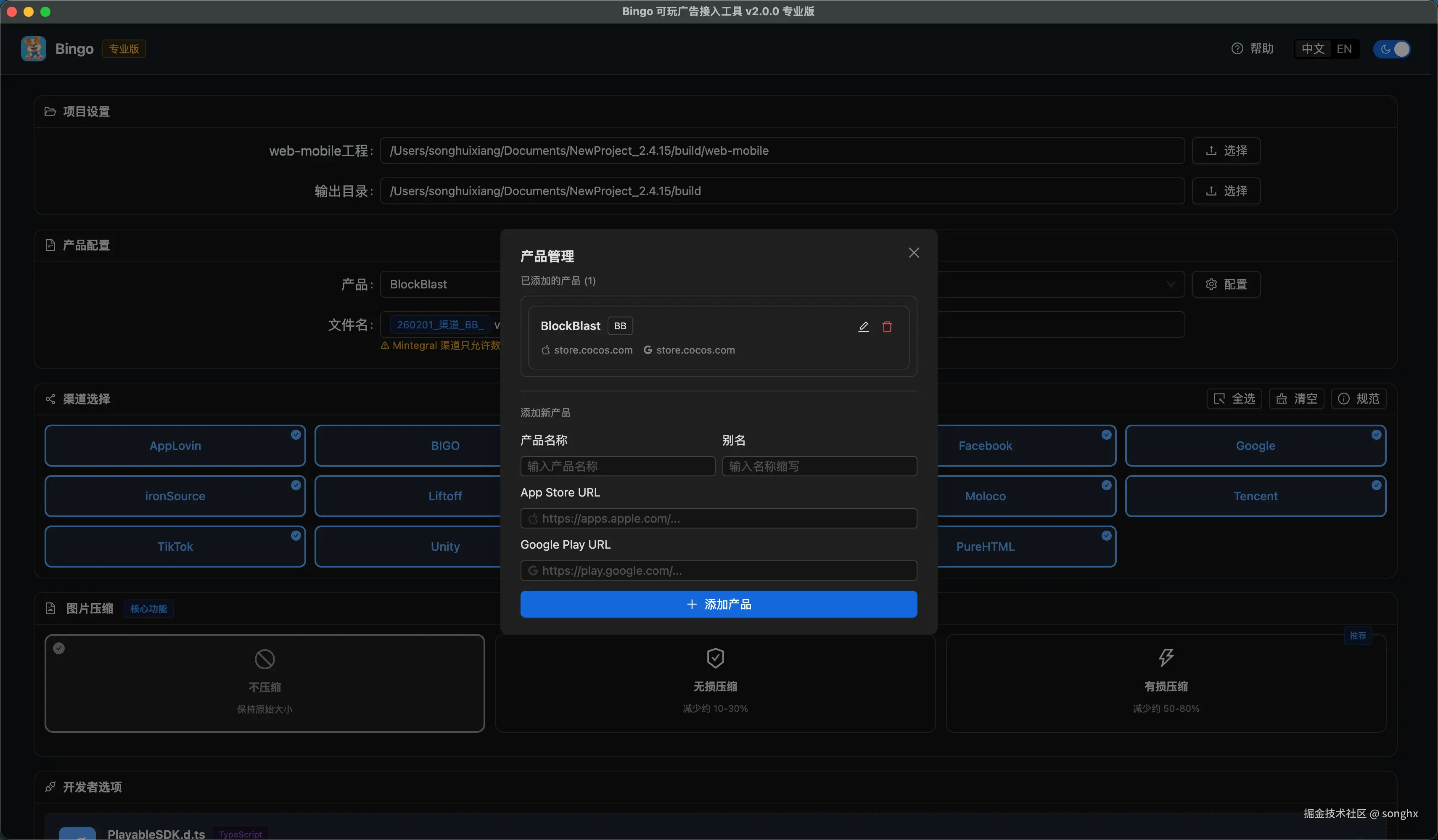Click the 渠道选择 share icon
This screenshot has width=1438, height=840.
50,399
